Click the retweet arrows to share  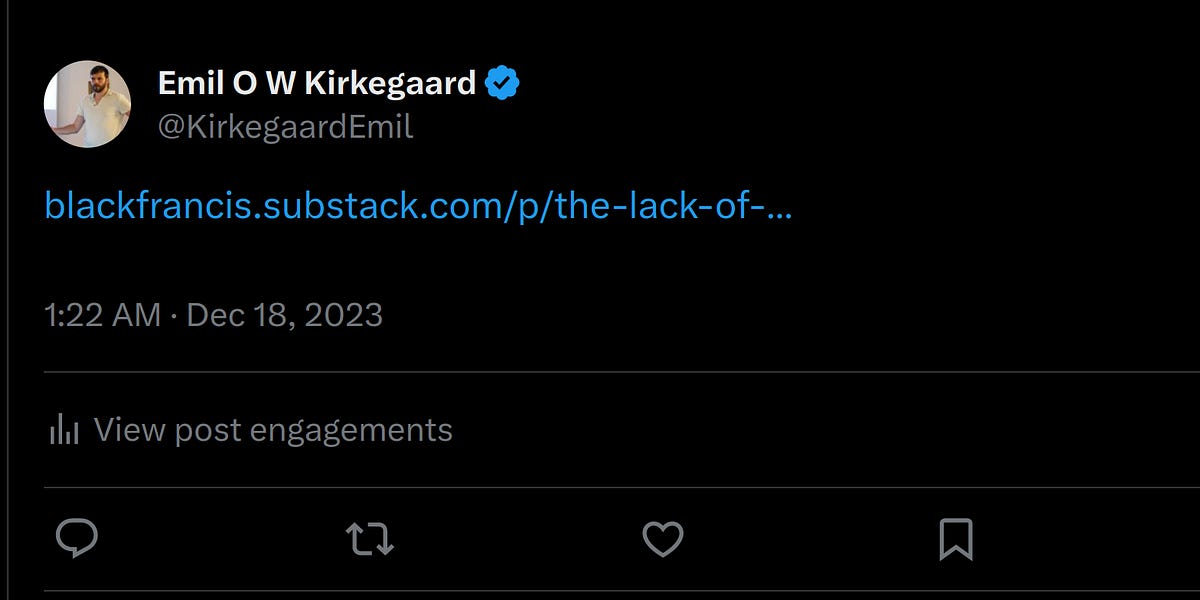[370, 541]
